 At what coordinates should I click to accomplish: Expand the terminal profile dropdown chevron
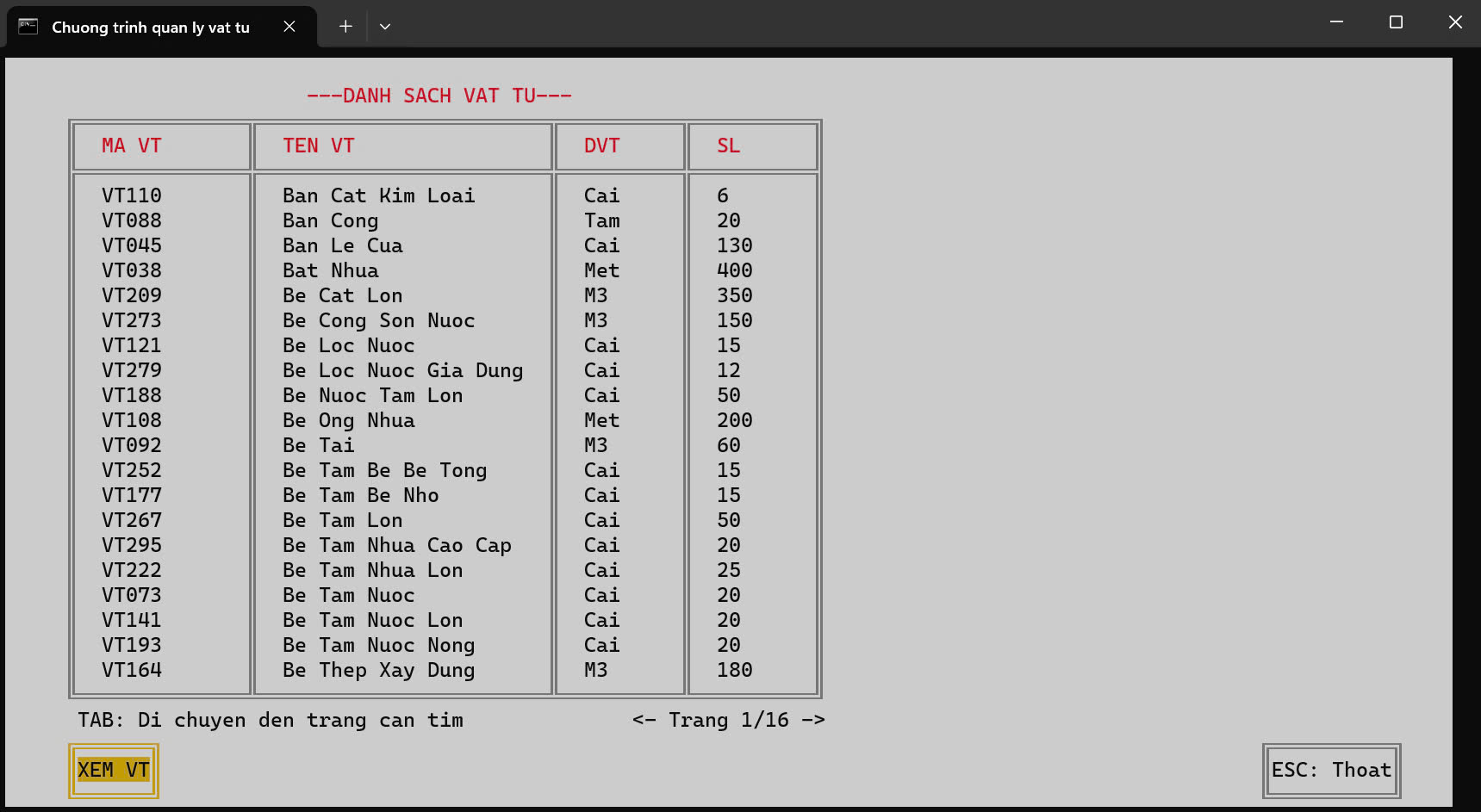click(x=385, y=27)
